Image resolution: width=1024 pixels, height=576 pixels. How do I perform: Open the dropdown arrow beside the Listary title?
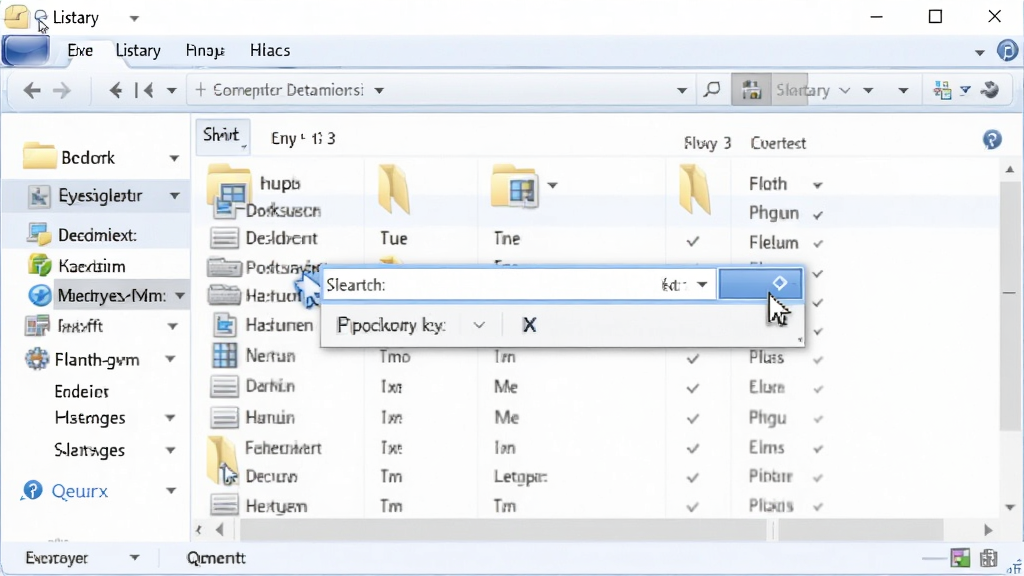[134, 18]
